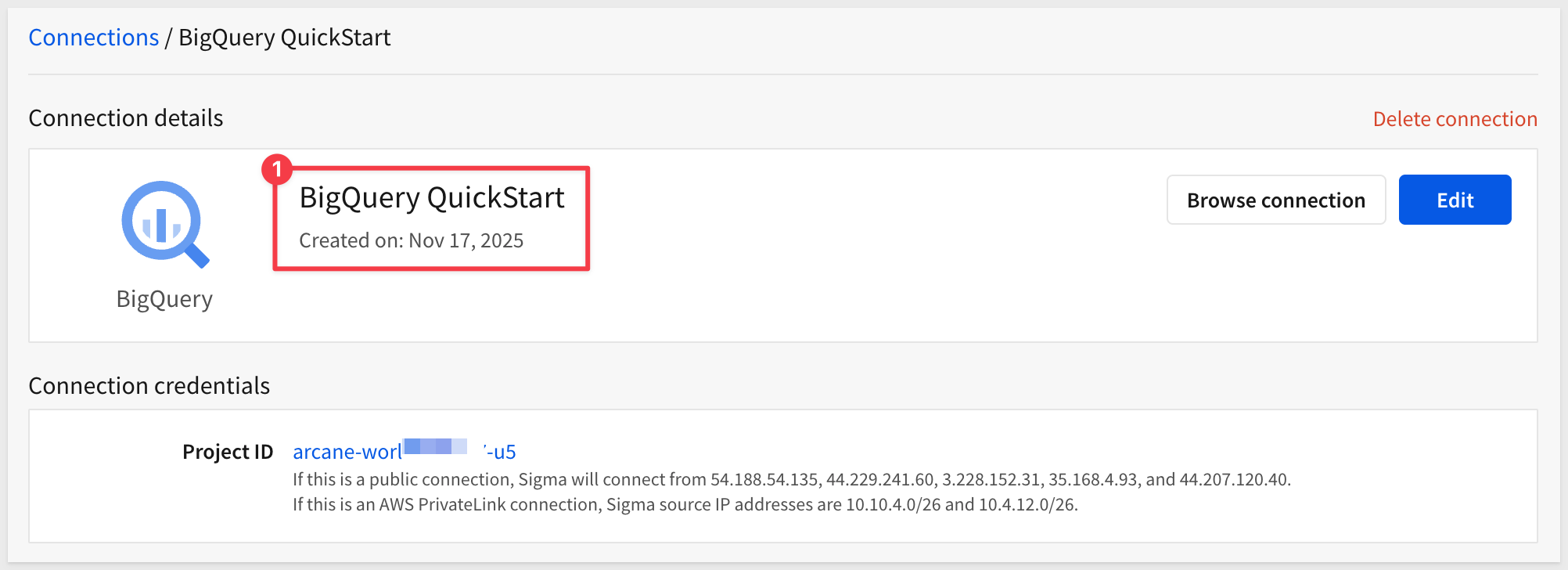This screenshot has height=570, width=1568.
Task: Click the Project ID label
Action: [228, 452]
